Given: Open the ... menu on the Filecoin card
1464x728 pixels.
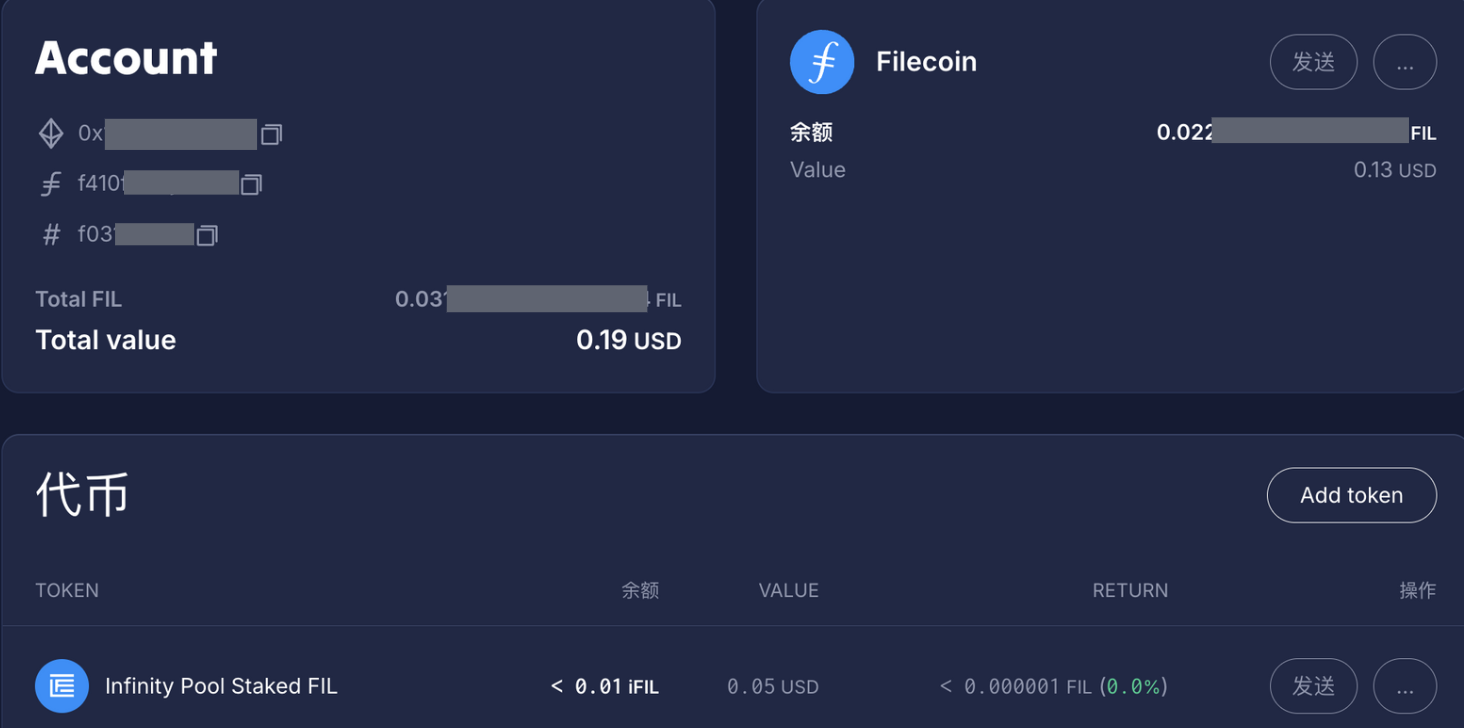Looking at the screenshot, I should click(x=1404, y=61).
